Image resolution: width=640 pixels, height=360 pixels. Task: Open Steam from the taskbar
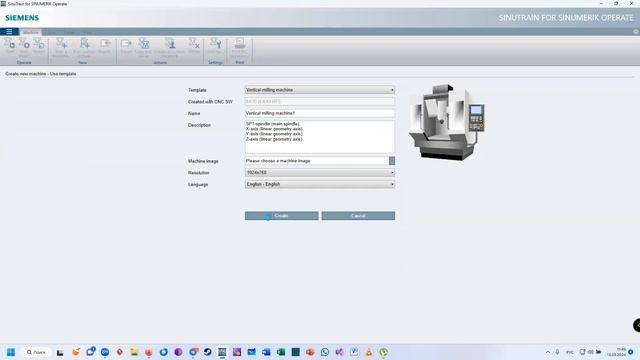(x=207, y=352)
